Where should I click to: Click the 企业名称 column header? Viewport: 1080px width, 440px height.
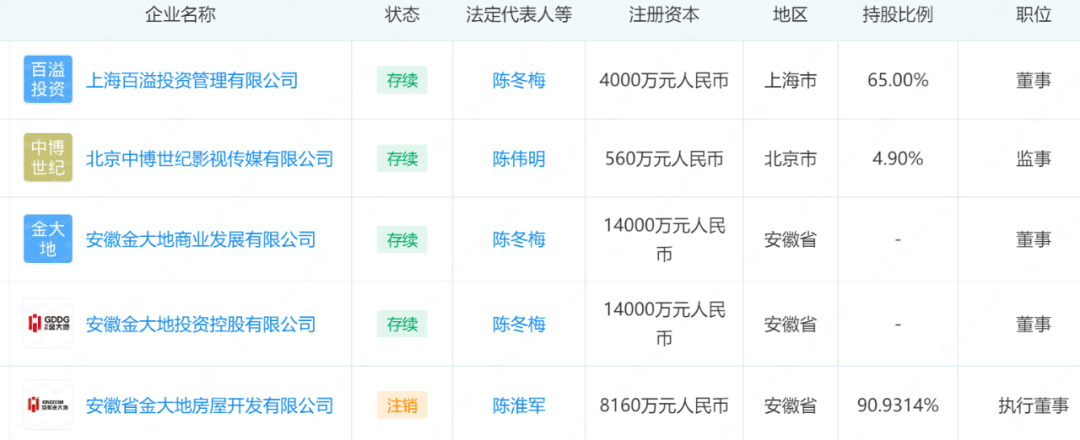click(180, 16)
